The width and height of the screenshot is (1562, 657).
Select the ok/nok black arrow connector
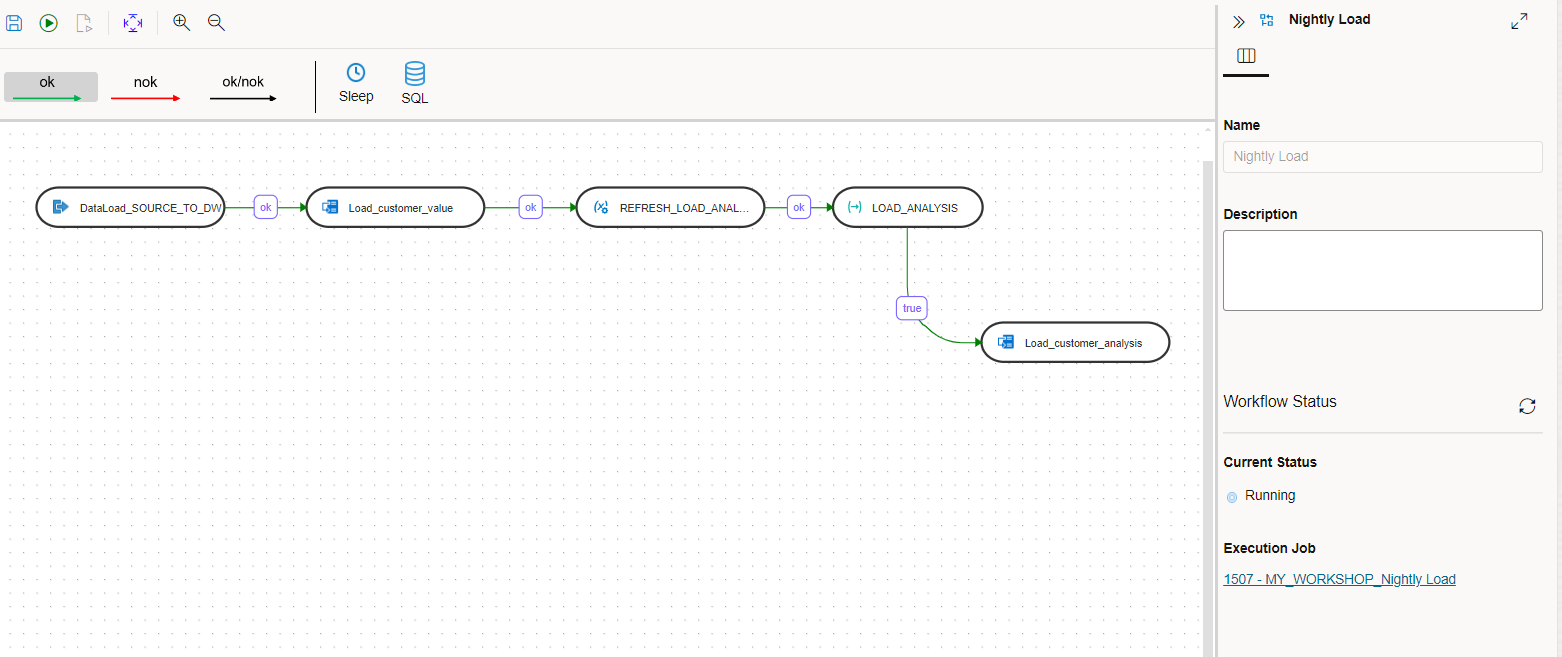click(243, 87)
